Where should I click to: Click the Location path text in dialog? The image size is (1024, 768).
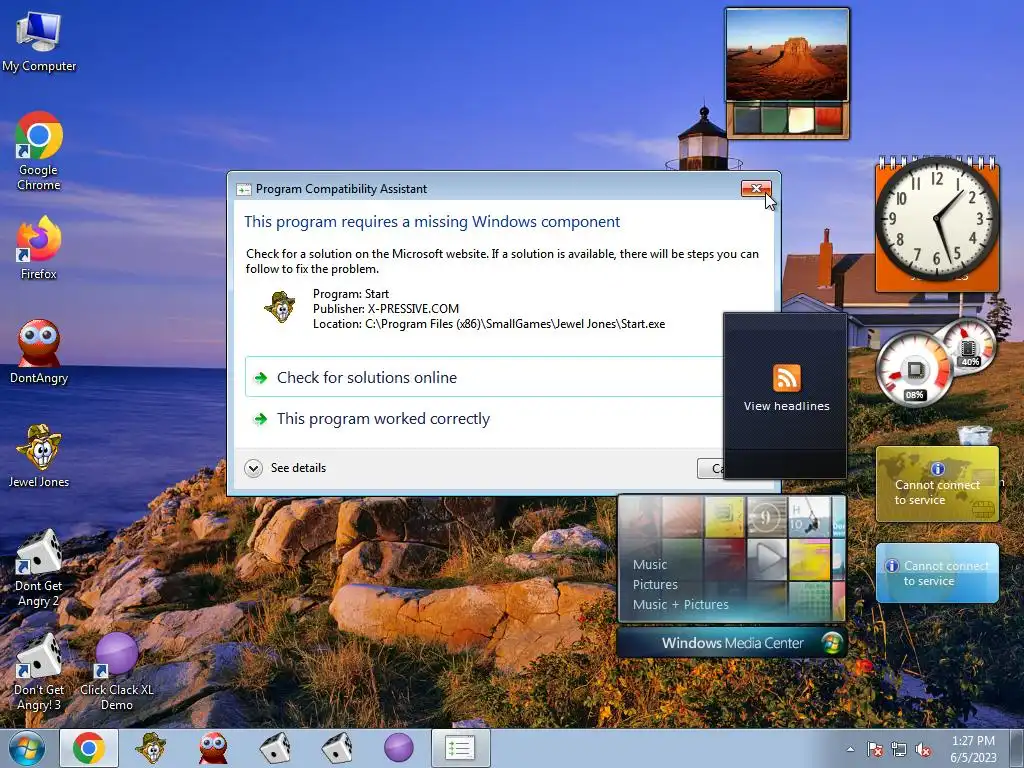(x=488, y=324)
